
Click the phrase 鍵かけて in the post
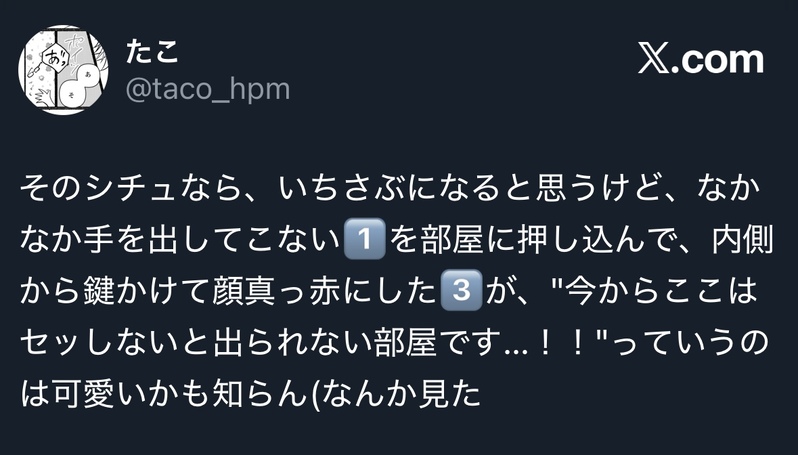pyautogui.click(x=146, y=291)
